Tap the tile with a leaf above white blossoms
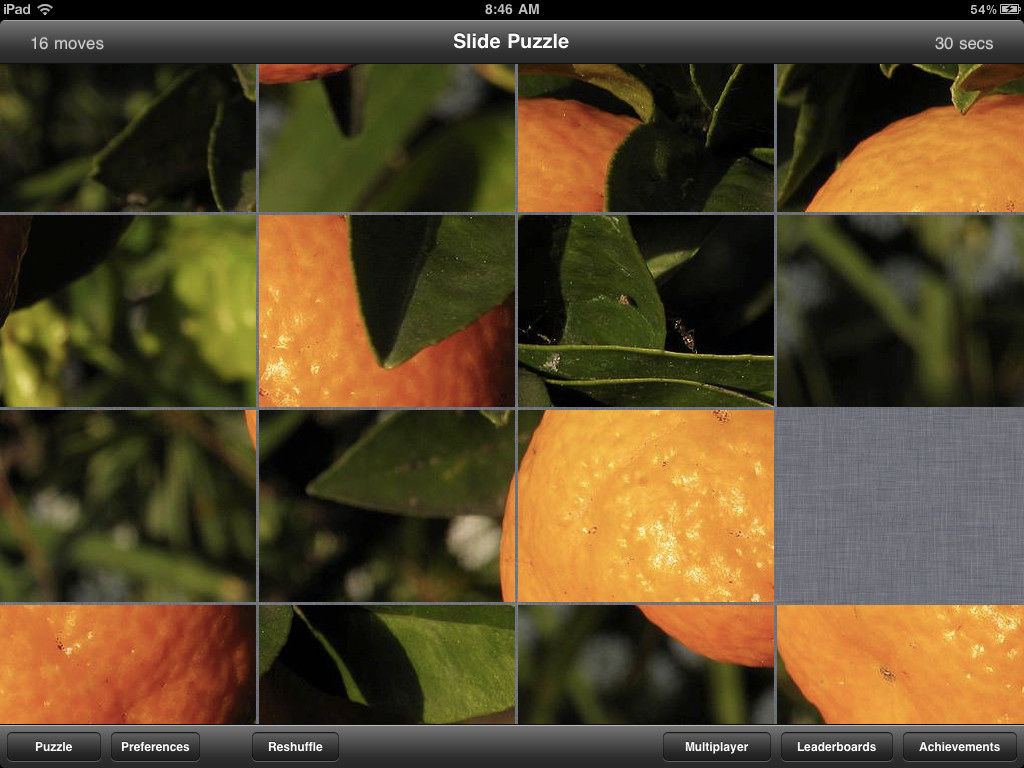The image size is (1024, 768). point(387,506)
